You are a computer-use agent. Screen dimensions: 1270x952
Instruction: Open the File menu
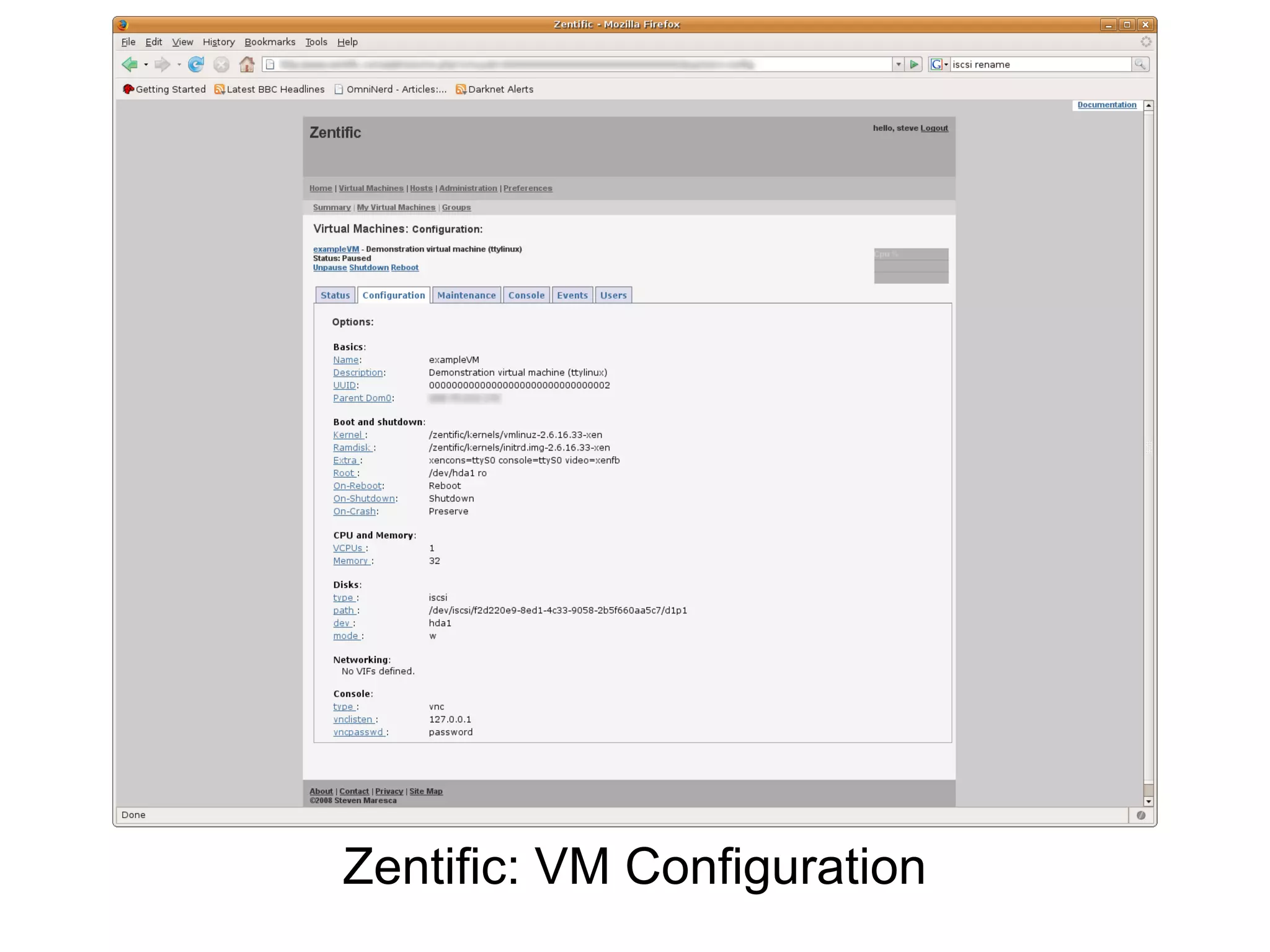coord(128,42)
